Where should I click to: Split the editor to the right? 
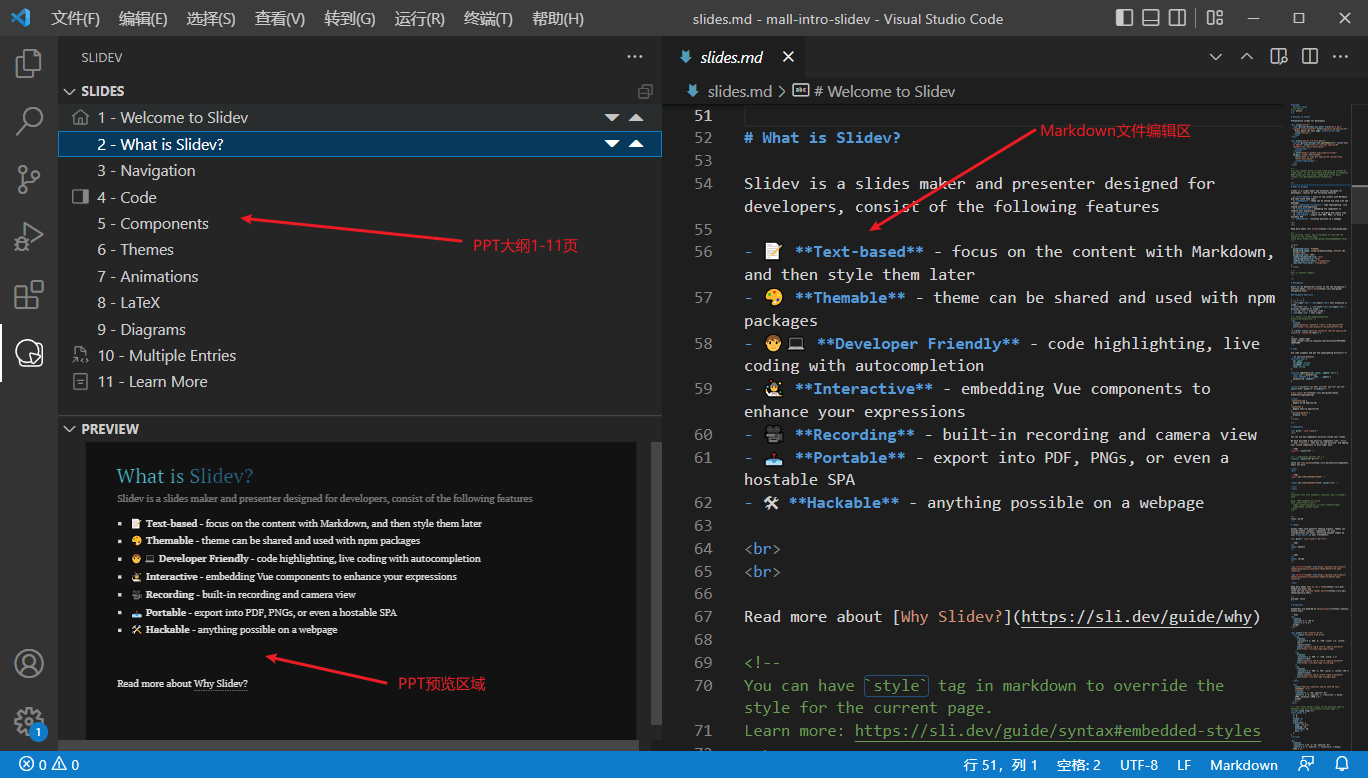click(x=1309, y=57)
